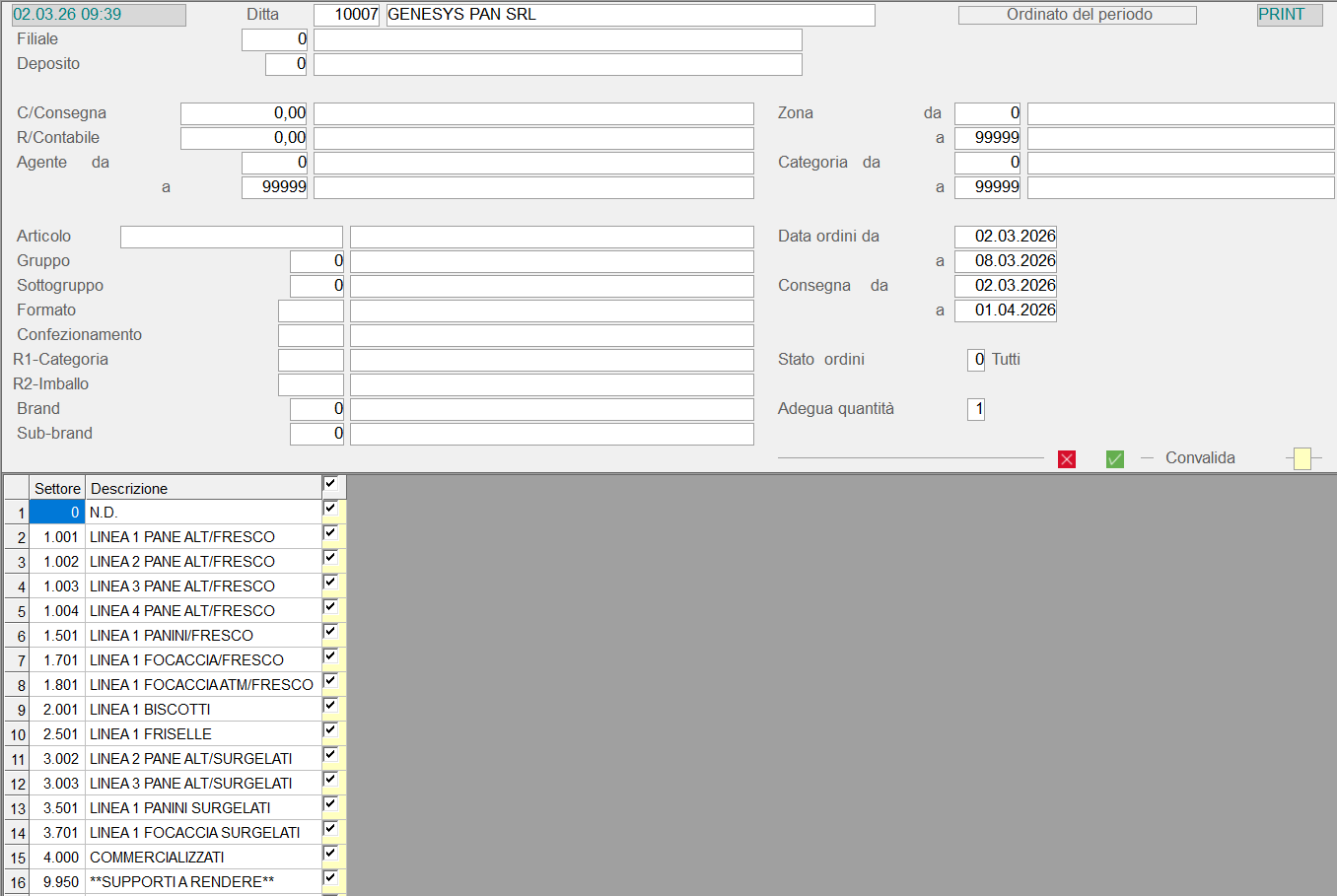
Task: Click the yellow Convalida box
Action: click(1302, 458)
